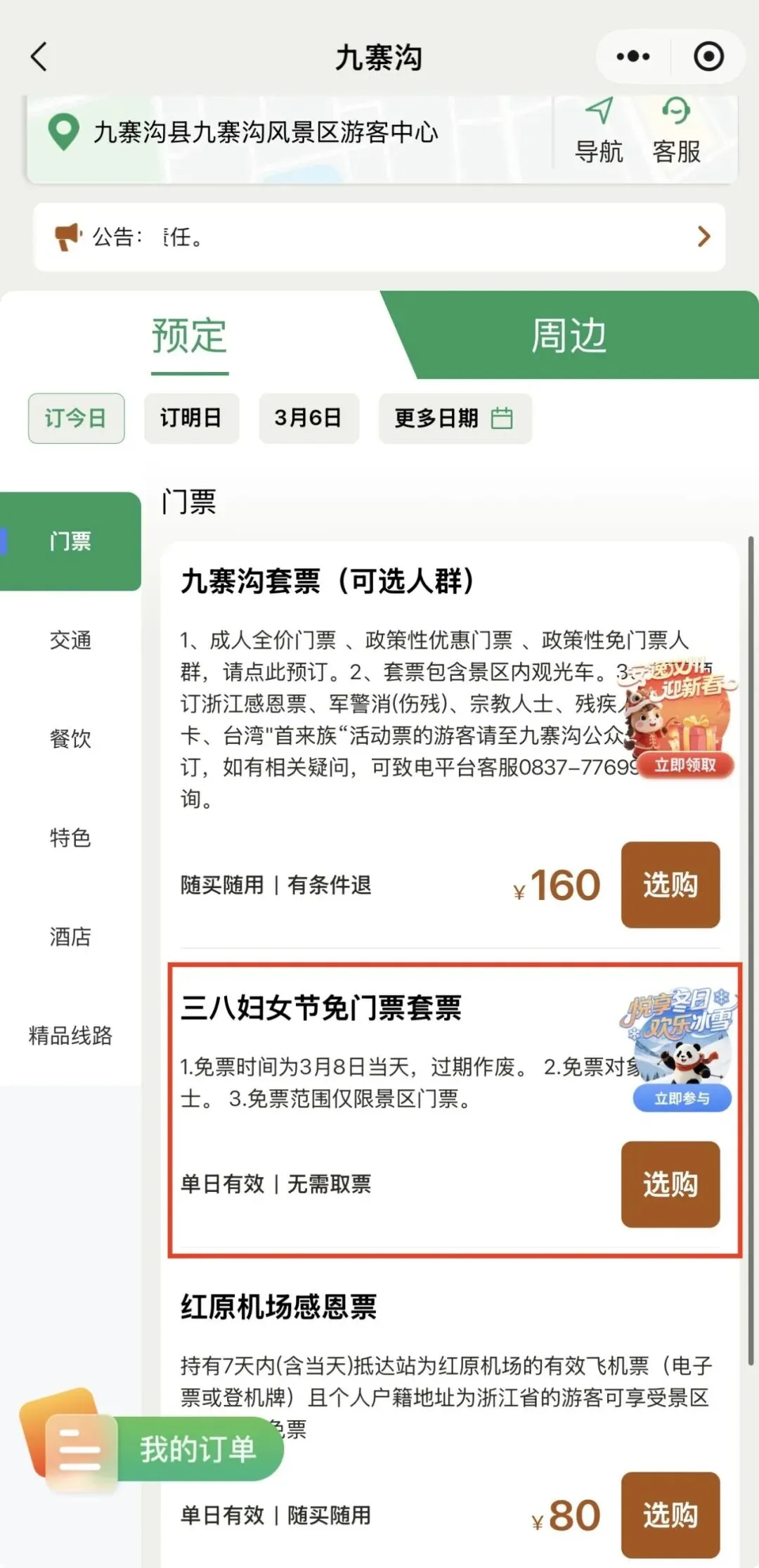Select 交通 in the left sidebar
This screenshot has width=759, height=1568.
click(x=70, y=641)
